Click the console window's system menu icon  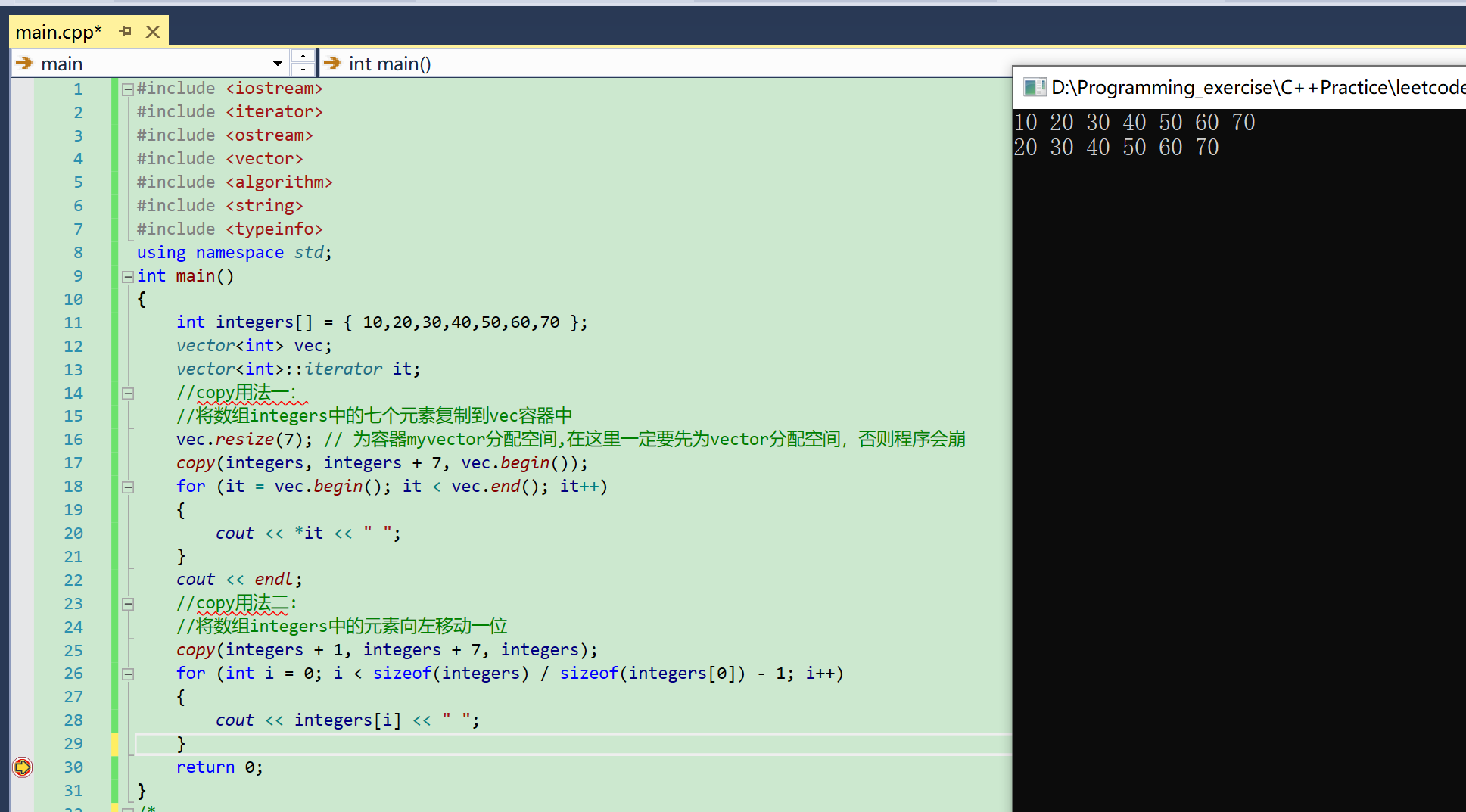click(x=1034, y=87)
